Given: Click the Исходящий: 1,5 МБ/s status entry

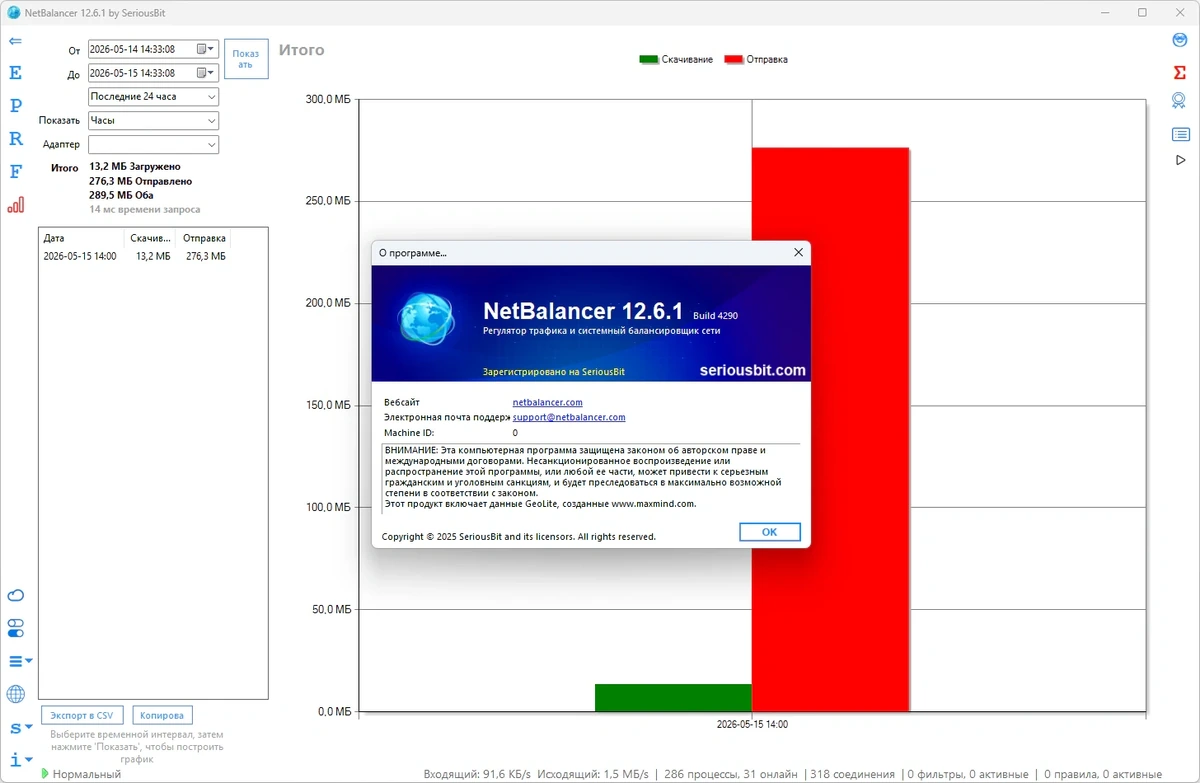Looking at the screenshot, I should [592, 774].
